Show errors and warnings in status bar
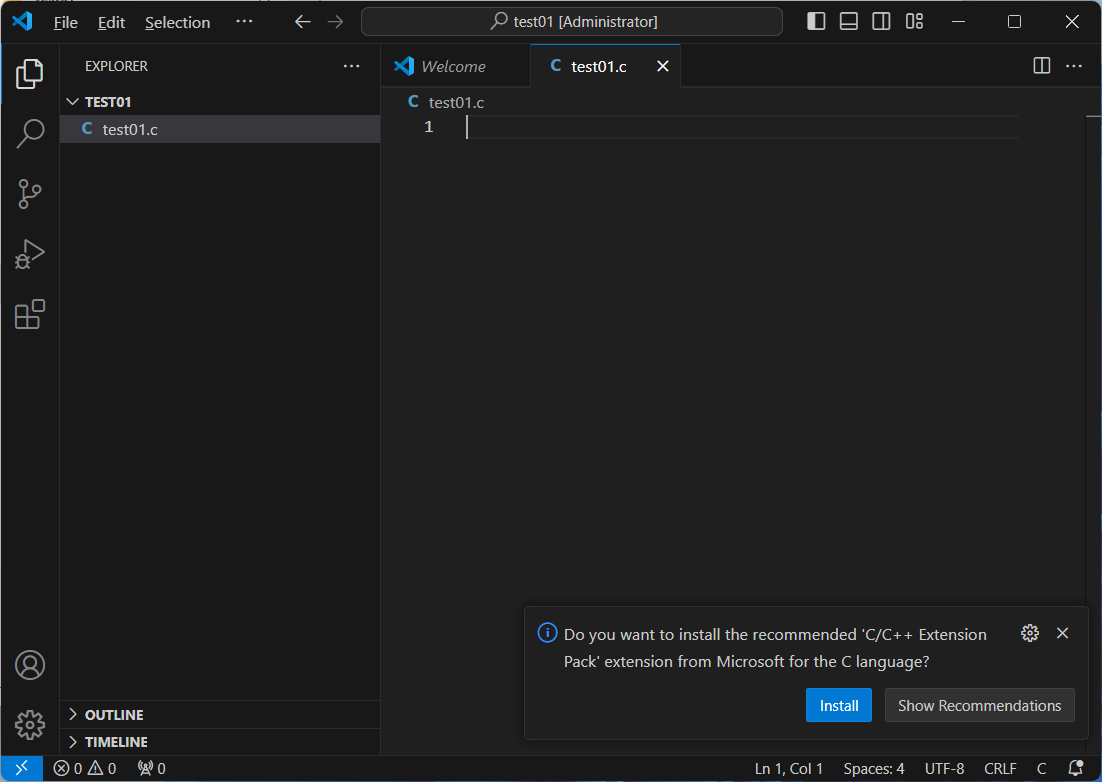This screenshot has width=1102, height=782. tap(85, 769)
